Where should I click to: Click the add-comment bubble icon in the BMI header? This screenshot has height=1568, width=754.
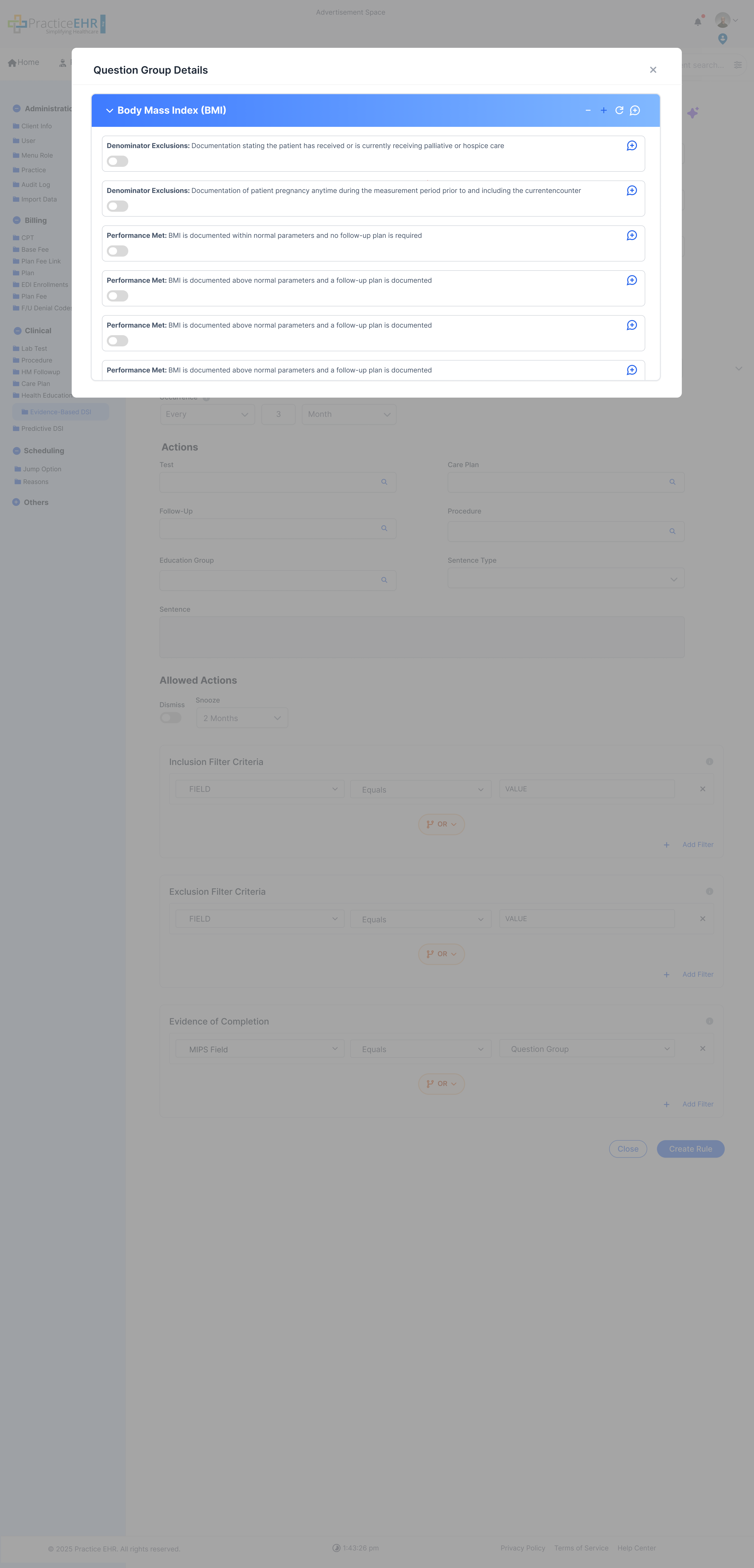click(635, 110)
